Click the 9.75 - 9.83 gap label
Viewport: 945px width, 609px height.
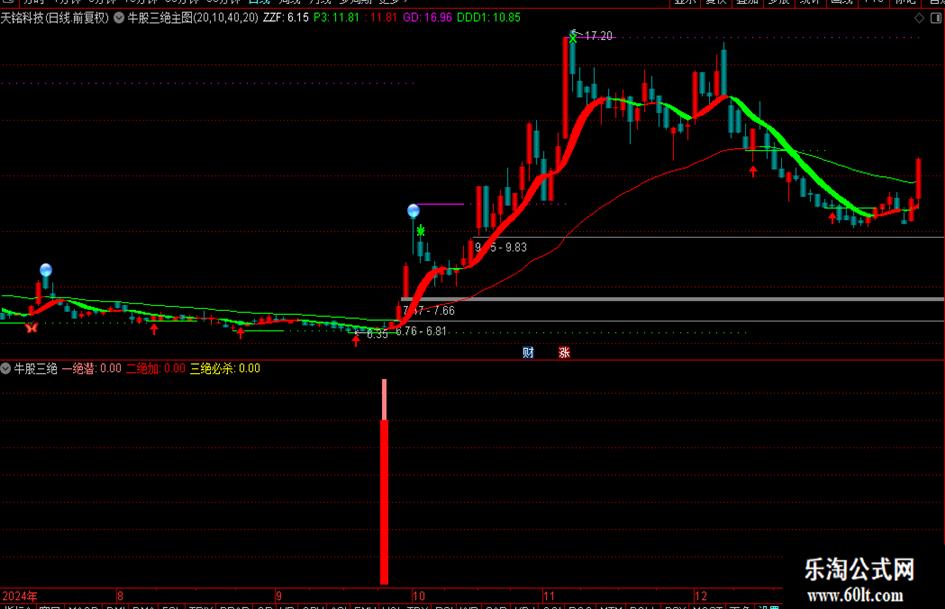click(501, 247)
